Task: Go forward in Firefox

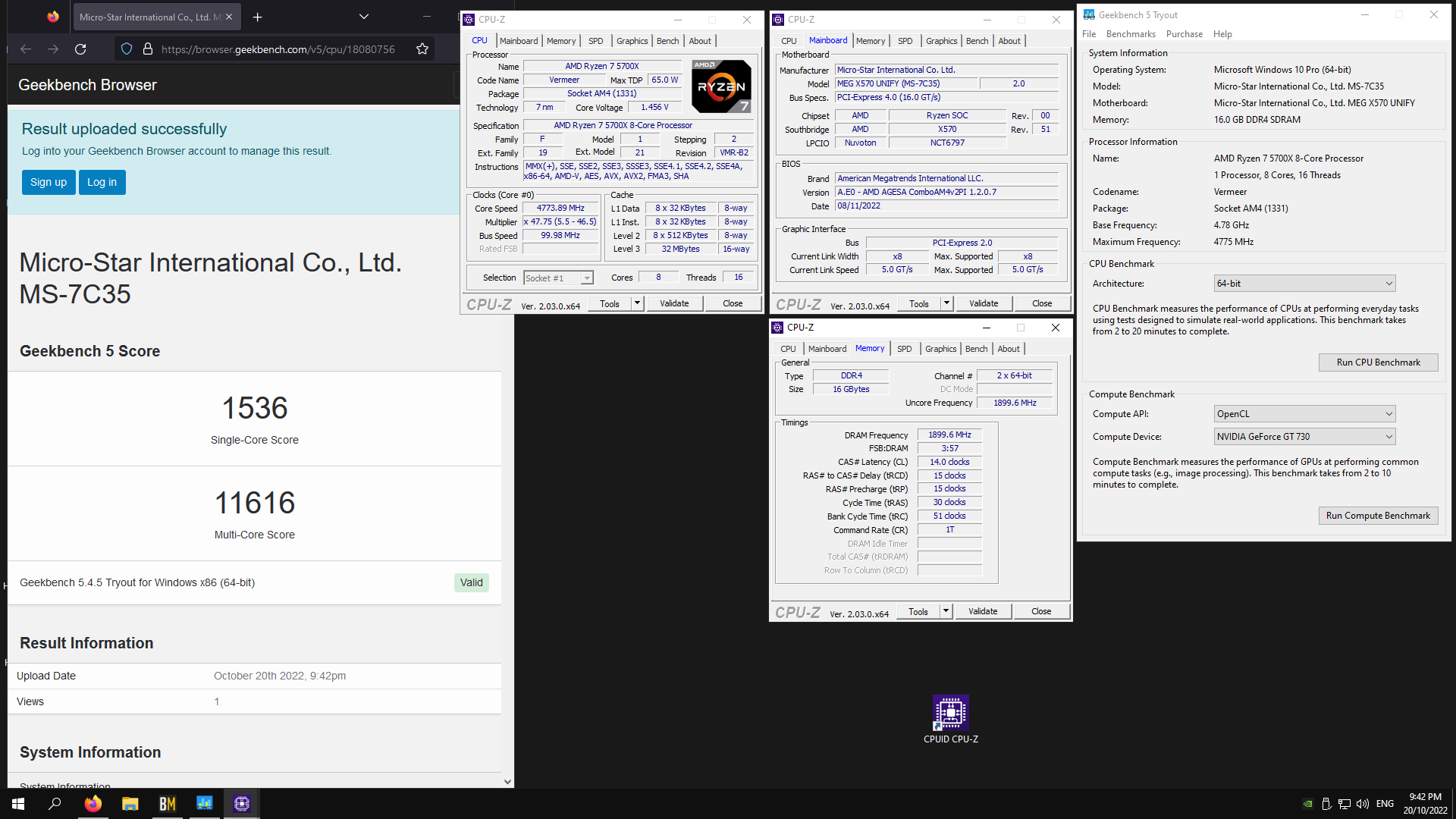Action: pos(53,49)
